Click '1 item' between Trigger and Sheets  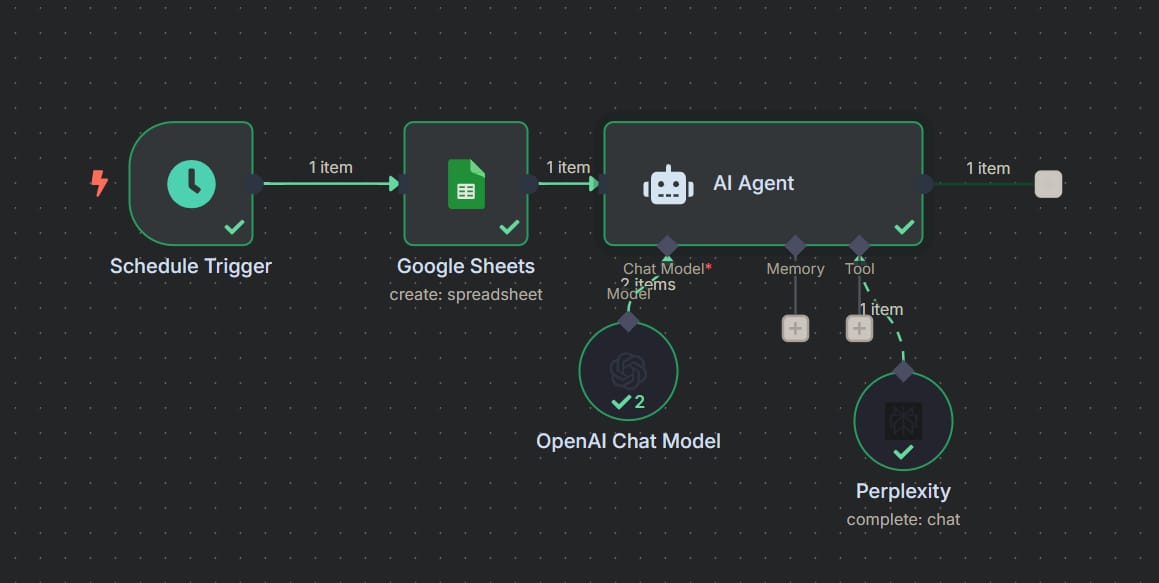point(330,168)
